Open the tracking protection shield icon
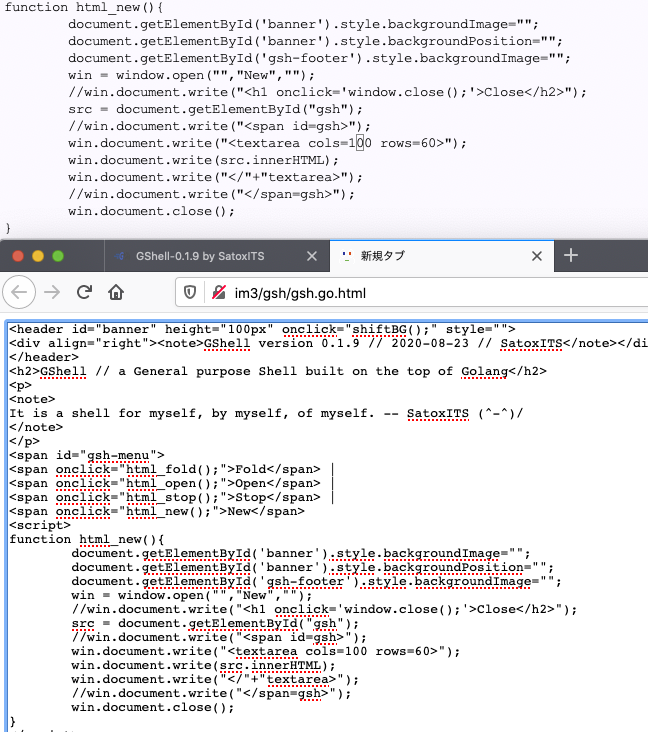The width and height of the screenshot is (648, 732). 190,293
